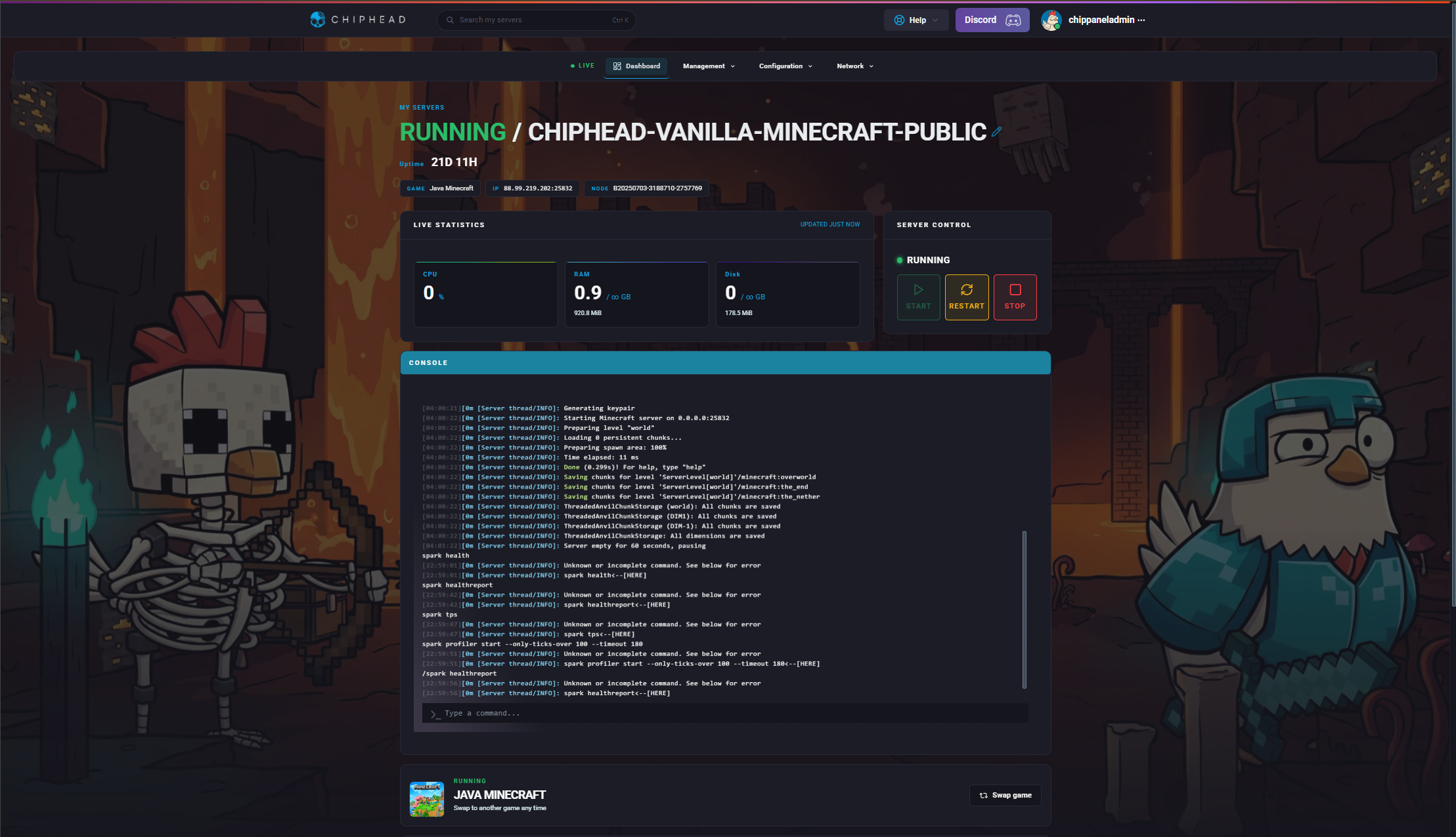Click the 'Starting Minecraft server on 0.0.0.0:25832' line
1456x837 pixels.
coord(576,418)
